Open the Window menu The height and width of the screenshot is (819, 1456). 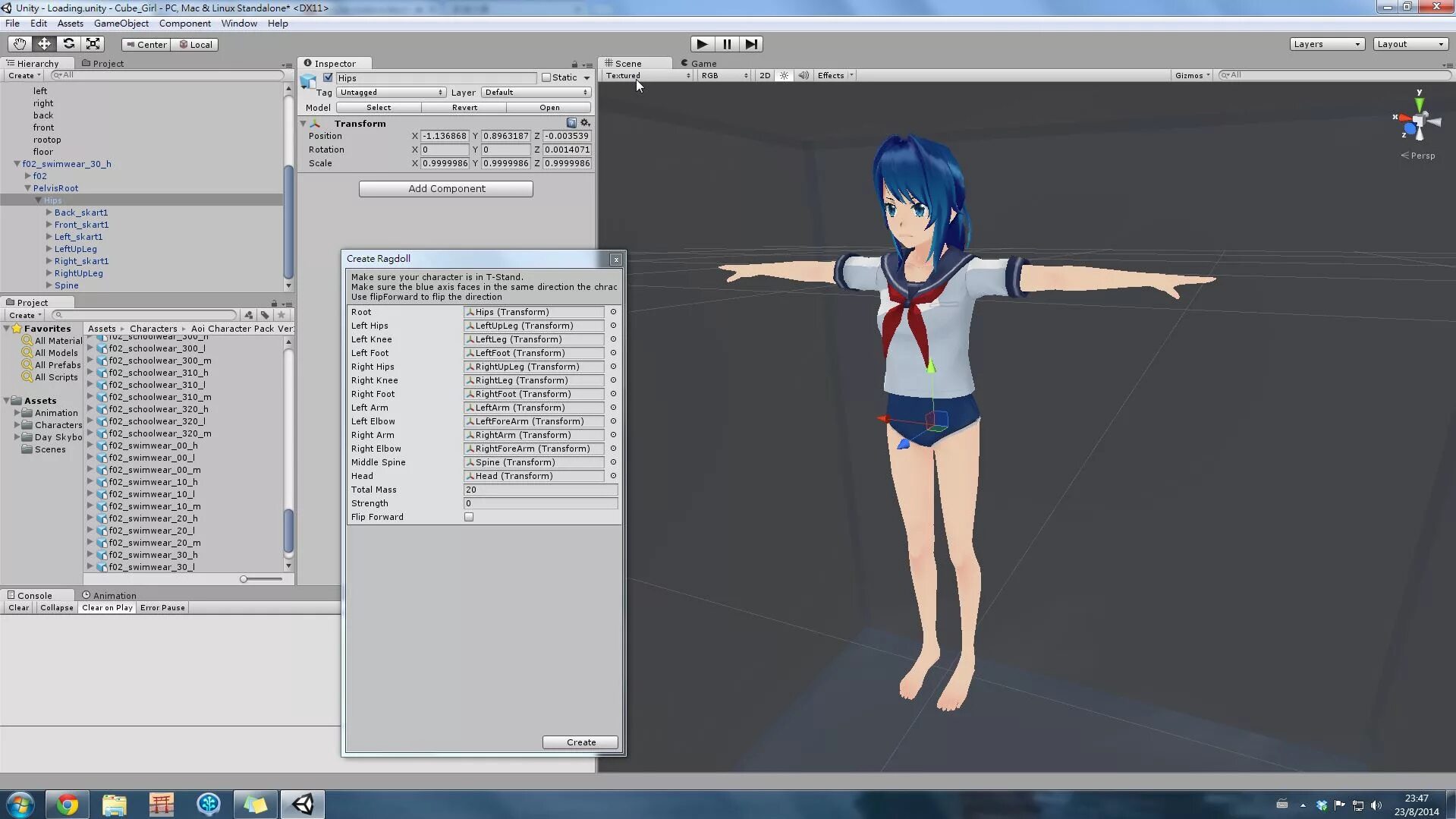[239, 24]
